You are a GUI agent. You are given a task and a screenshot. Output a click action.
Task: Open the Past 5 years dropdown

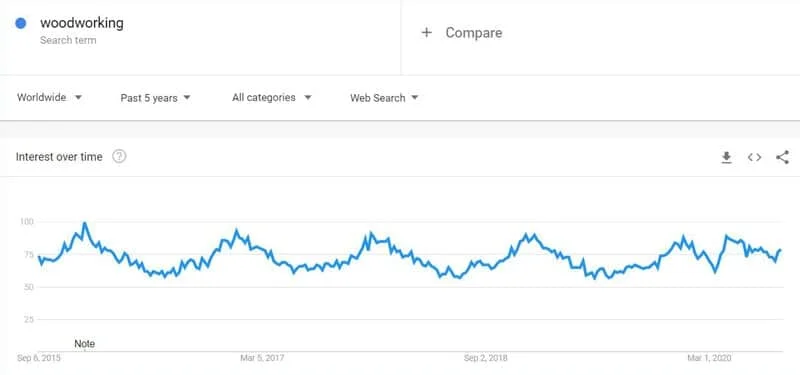tap(156, 98)
